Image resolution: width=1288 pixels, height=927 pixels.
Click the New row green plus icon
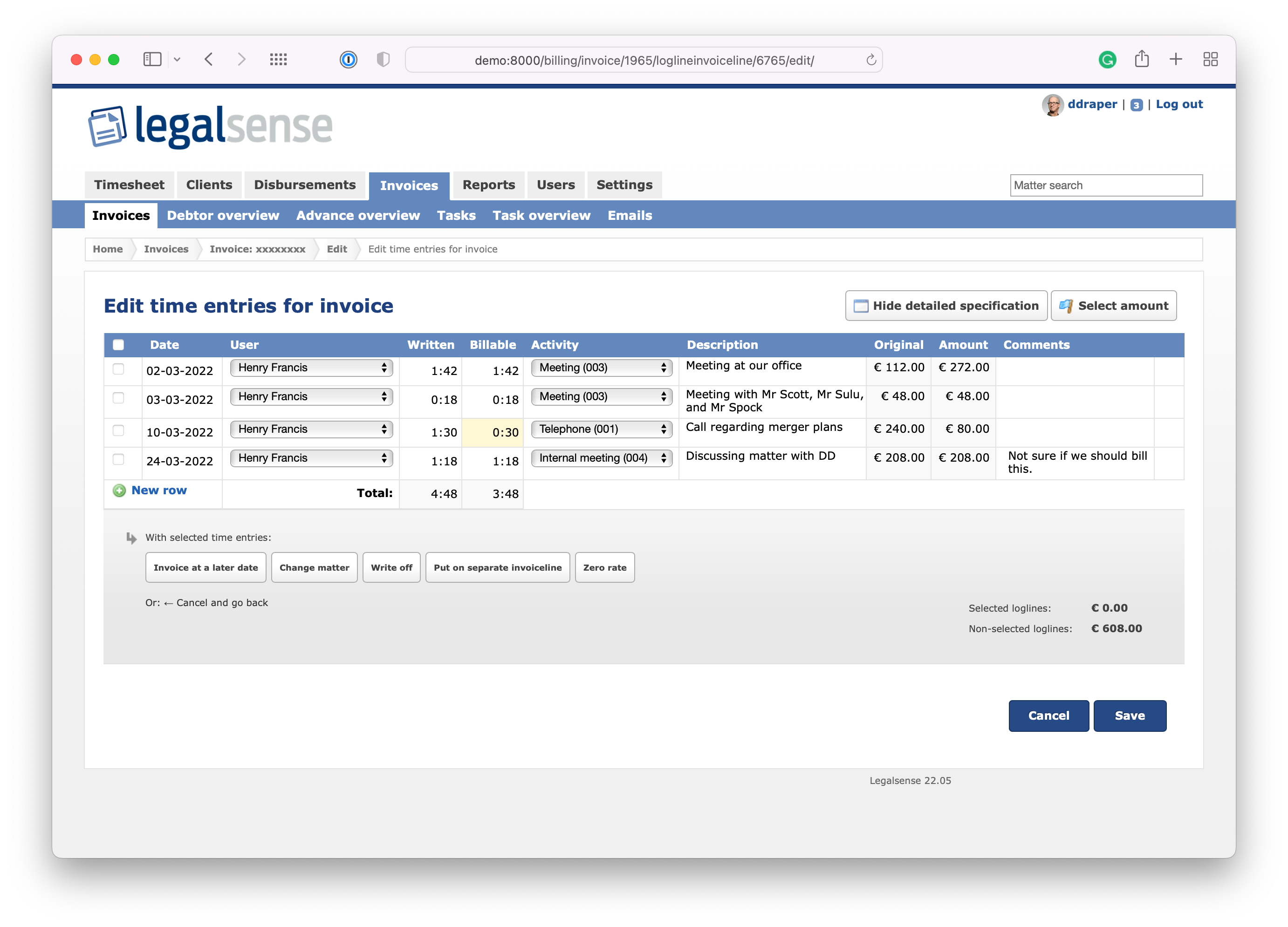click(x=119, y=491)
